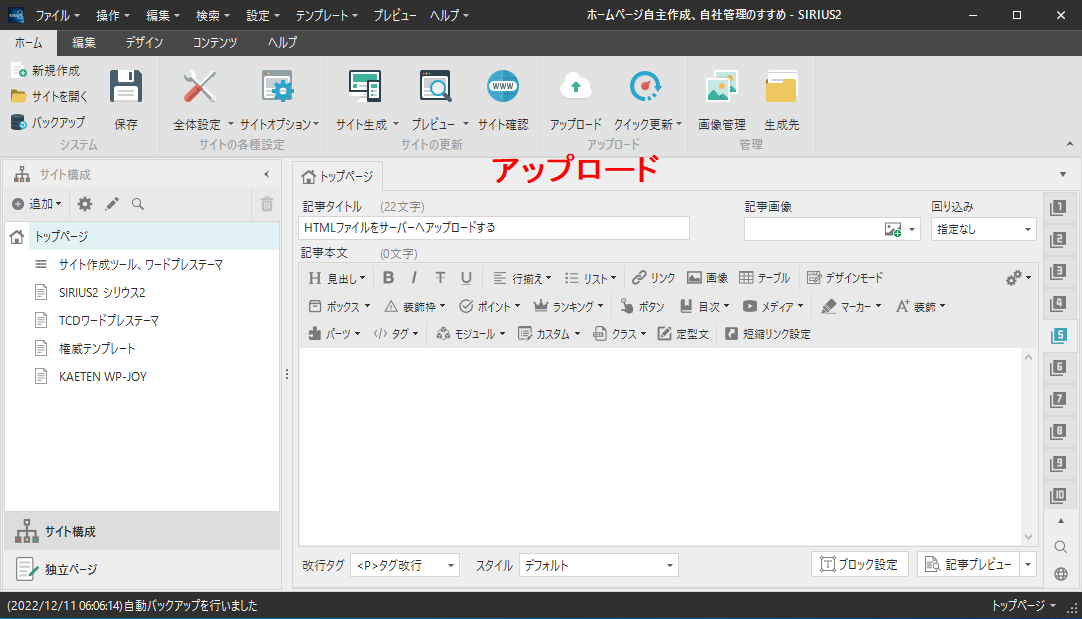Select SIRIUS2 シリウス2 page in the tree

pos(102,293)
